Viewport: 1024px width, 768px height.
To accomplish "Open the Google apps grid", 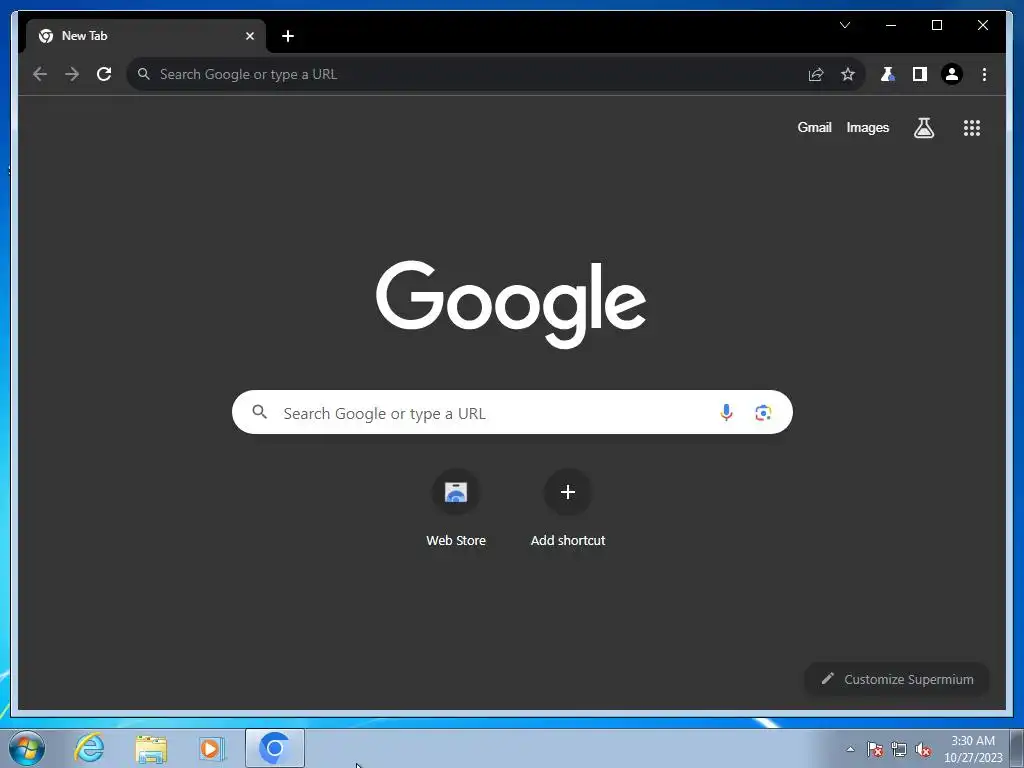I will pos(972,128).
